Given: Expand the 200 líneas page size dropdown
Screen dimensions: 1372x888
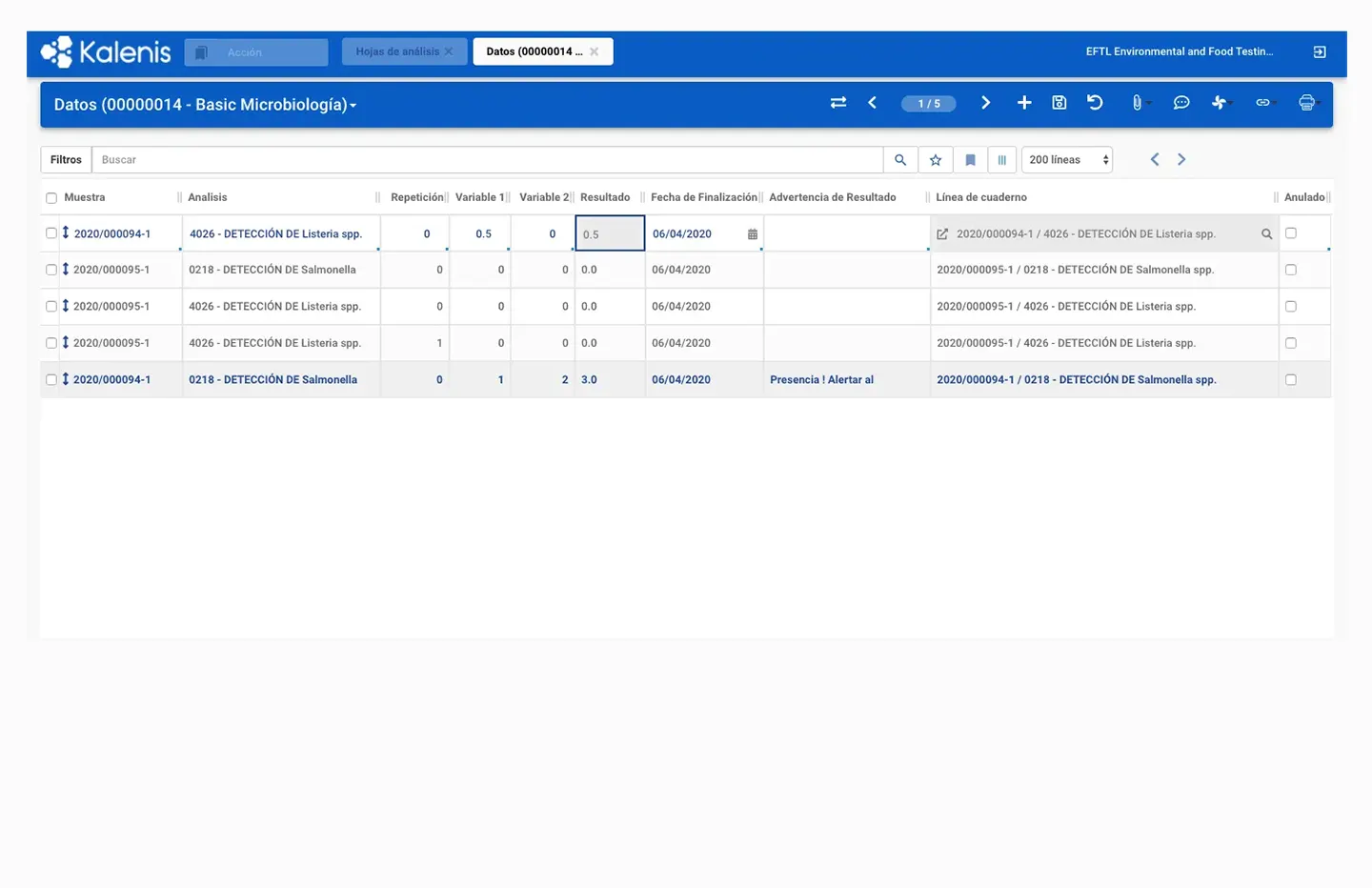Looking at the screenshot, I should [x=1066, y=160].
